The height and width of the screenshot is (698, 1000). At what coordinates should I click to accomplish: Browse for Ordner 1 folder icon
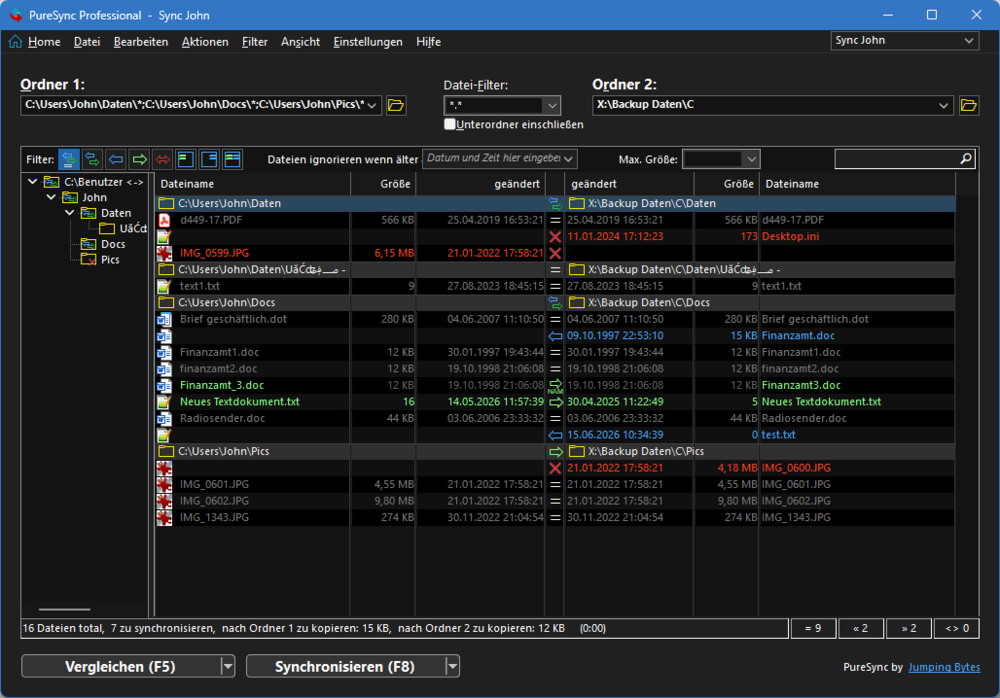click(396, 105)
